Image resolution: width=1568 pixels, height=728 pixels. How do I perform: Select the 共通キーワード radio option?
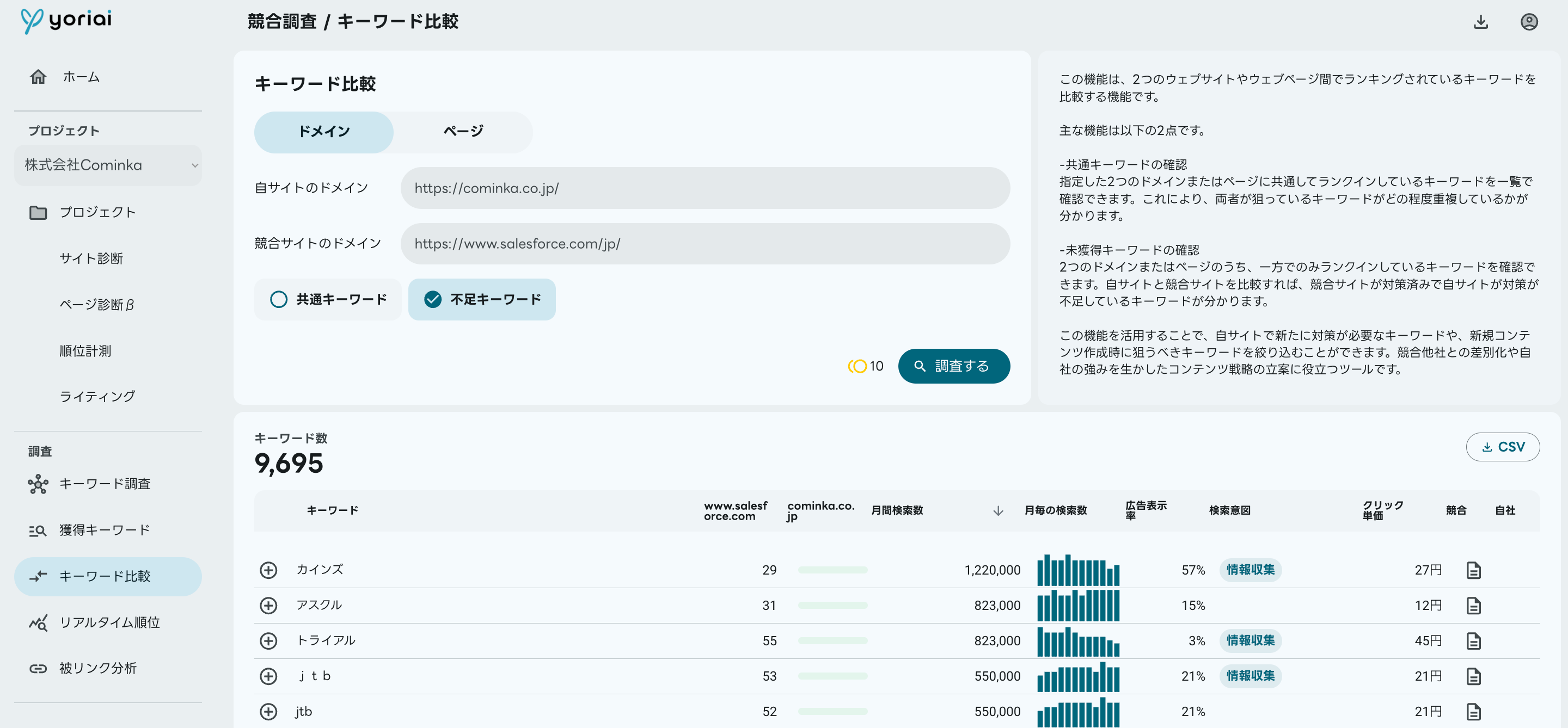(x=328, y=299)
